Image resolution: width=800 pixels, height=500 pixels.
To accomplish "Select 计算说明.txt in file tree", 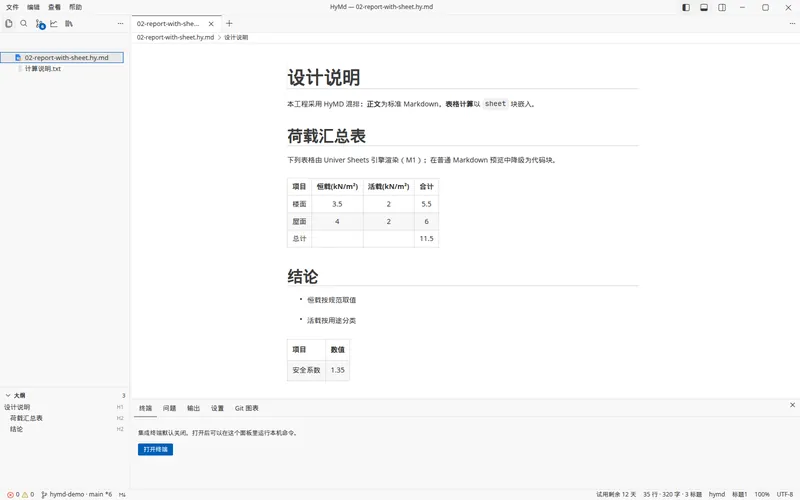I will [x=43, y=68].
